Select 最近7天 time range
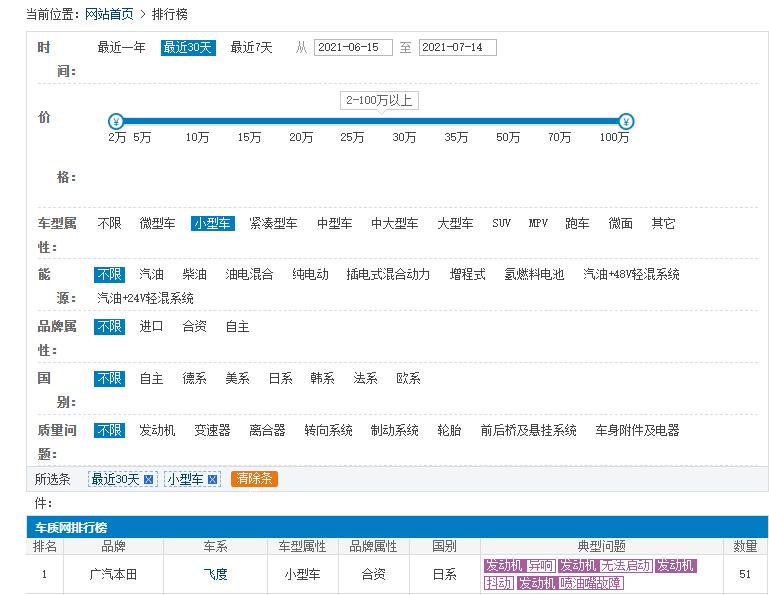The image size is (769, 595). (x=251, y=48)
